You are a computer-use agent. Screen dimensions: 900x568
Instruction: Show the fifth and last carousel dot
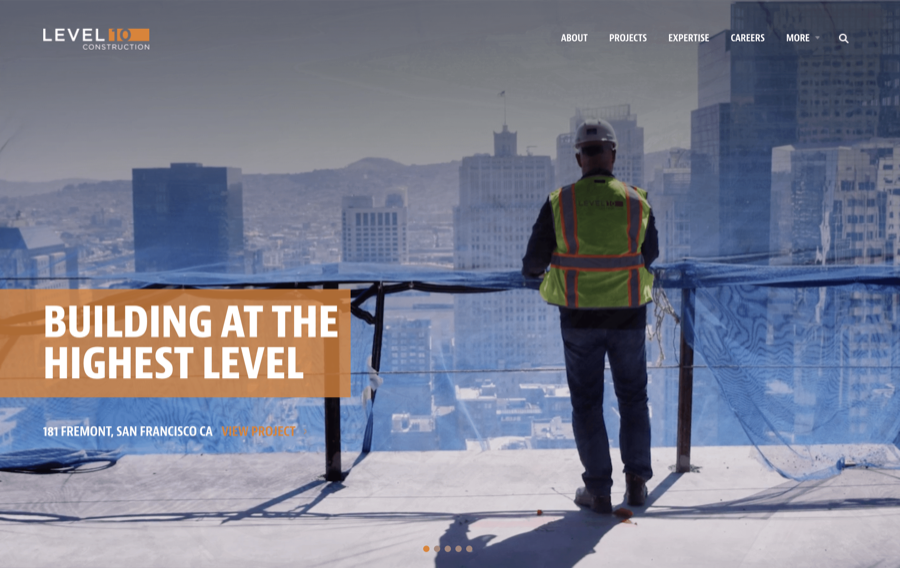click(470, 549)
